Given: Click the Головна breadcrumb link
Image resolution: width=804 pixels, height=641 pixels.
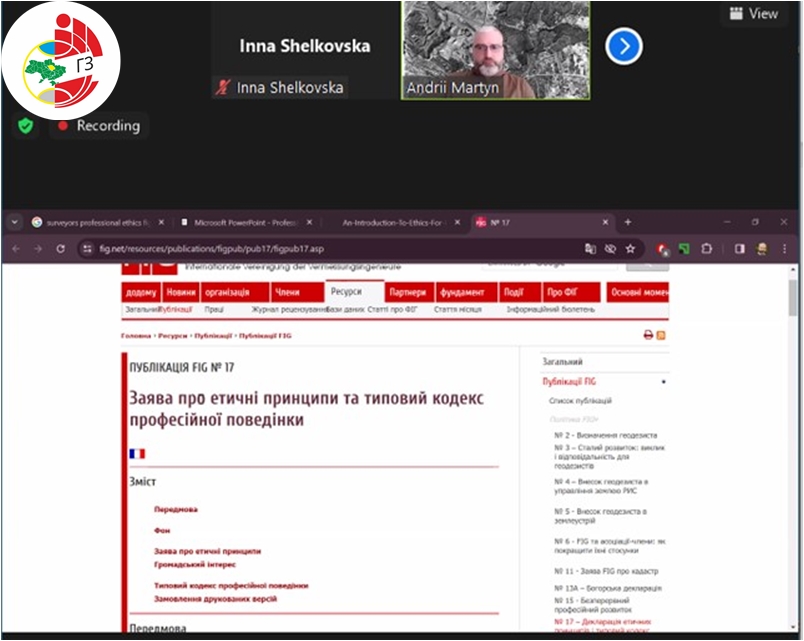Looking at the screenshot, I should pos(136,336).
